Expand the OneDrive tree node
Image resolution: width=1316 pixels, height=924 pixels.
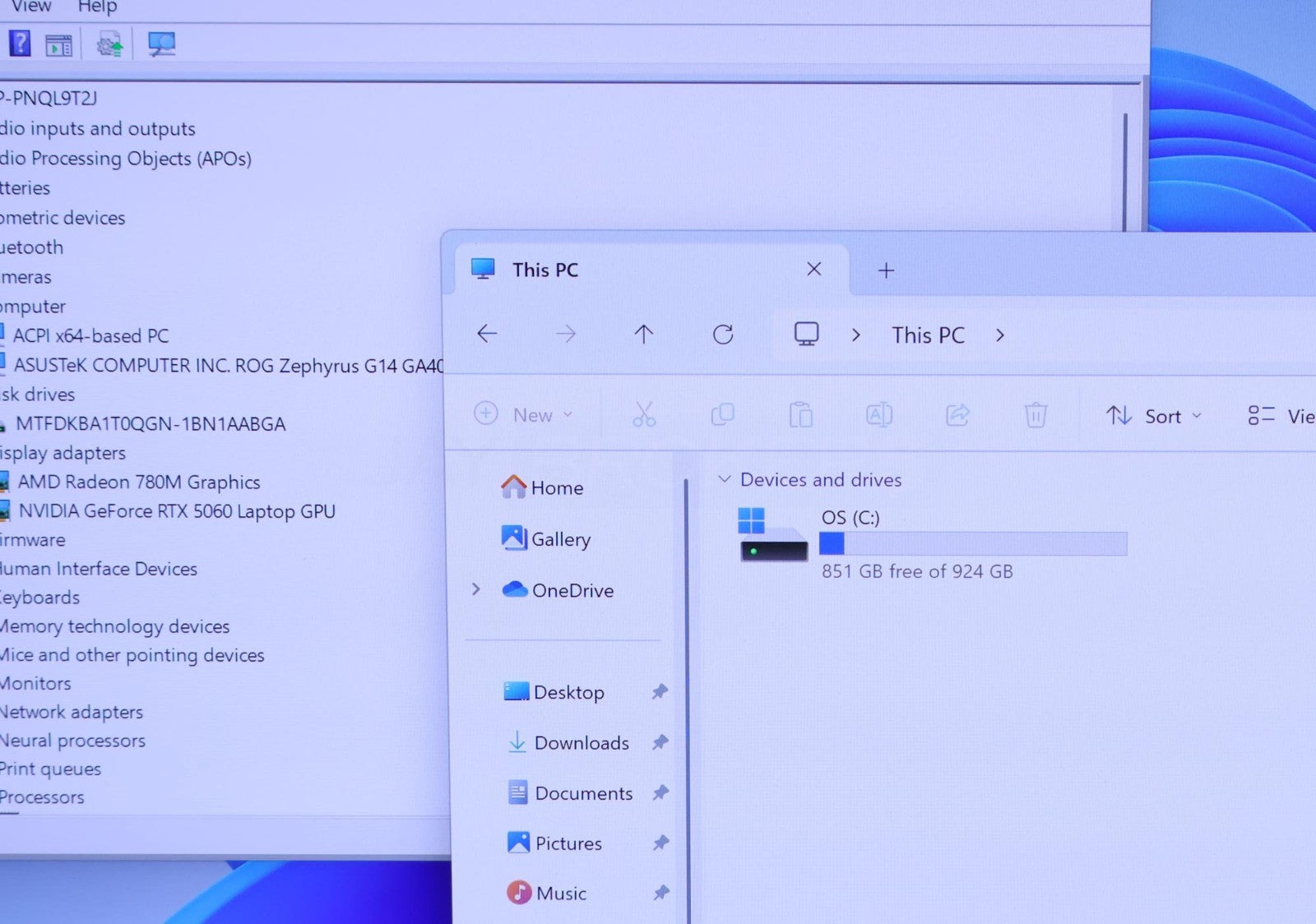tap(476, 589)
